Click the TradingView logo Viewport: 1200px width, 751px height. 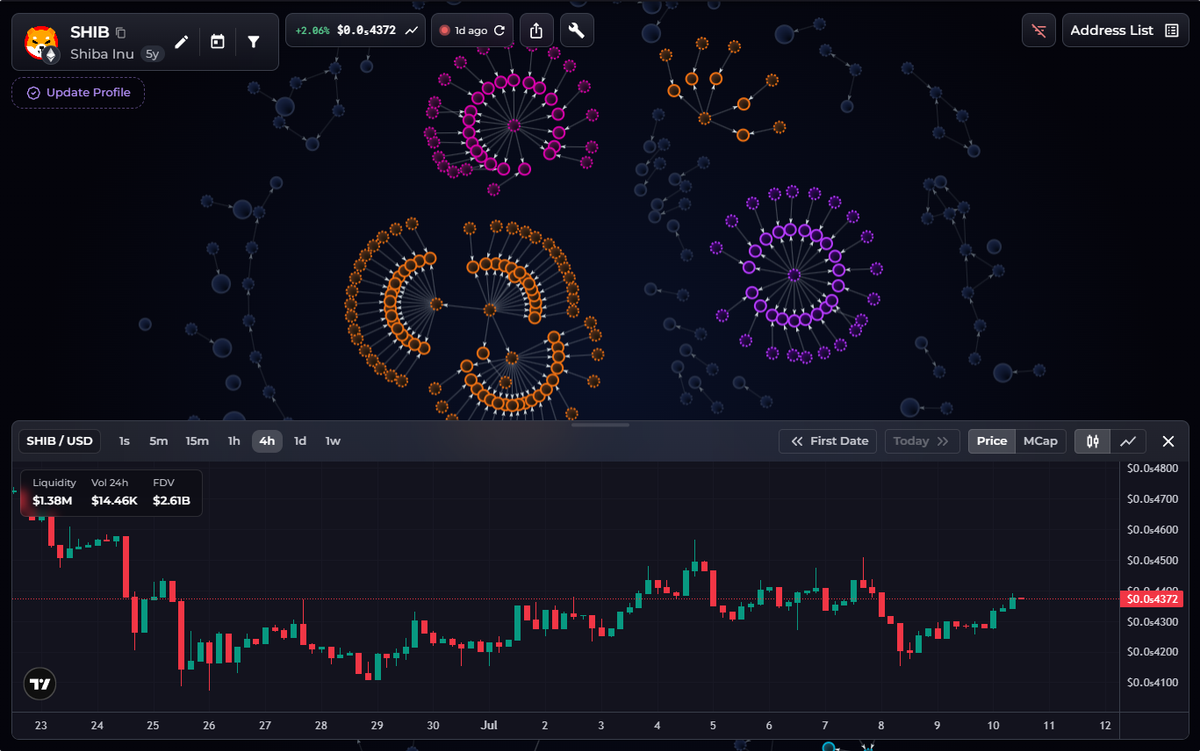click(x=40, y=684)
